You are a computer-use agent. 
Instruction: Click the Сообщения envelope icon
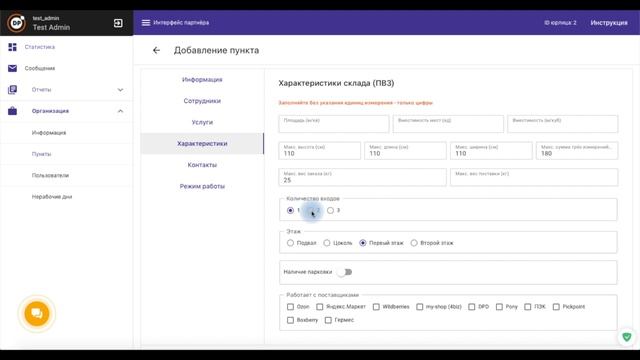(13, 68)
